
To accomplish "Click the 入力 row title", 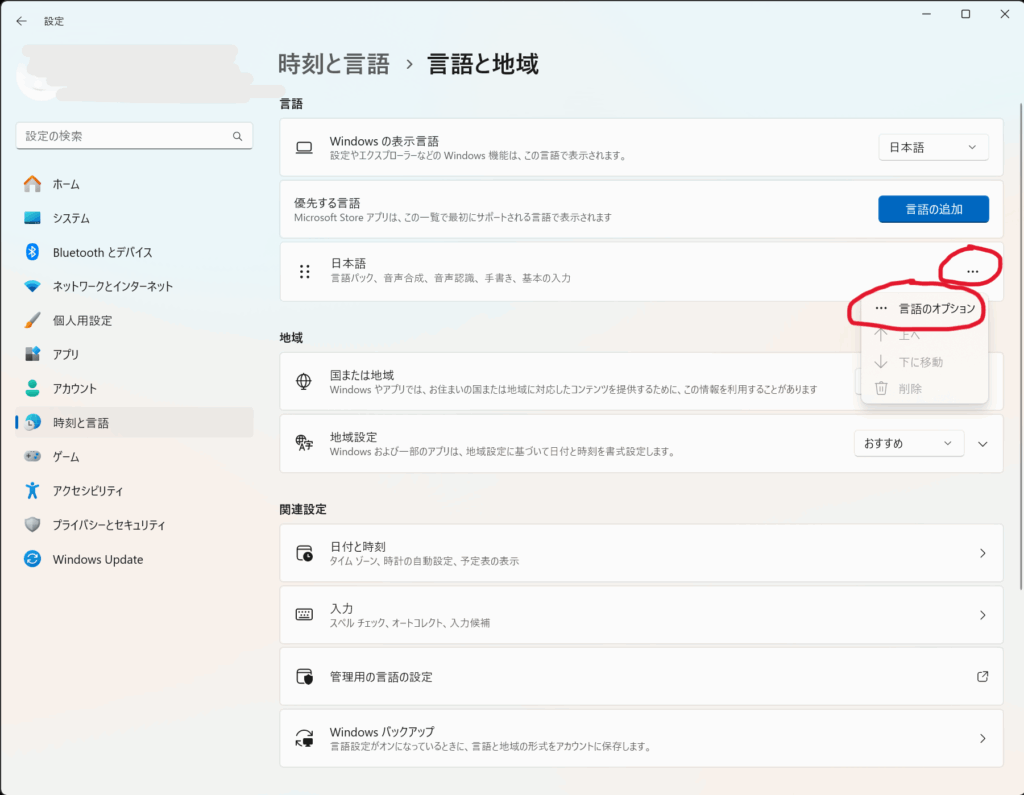I will (342, 608).
